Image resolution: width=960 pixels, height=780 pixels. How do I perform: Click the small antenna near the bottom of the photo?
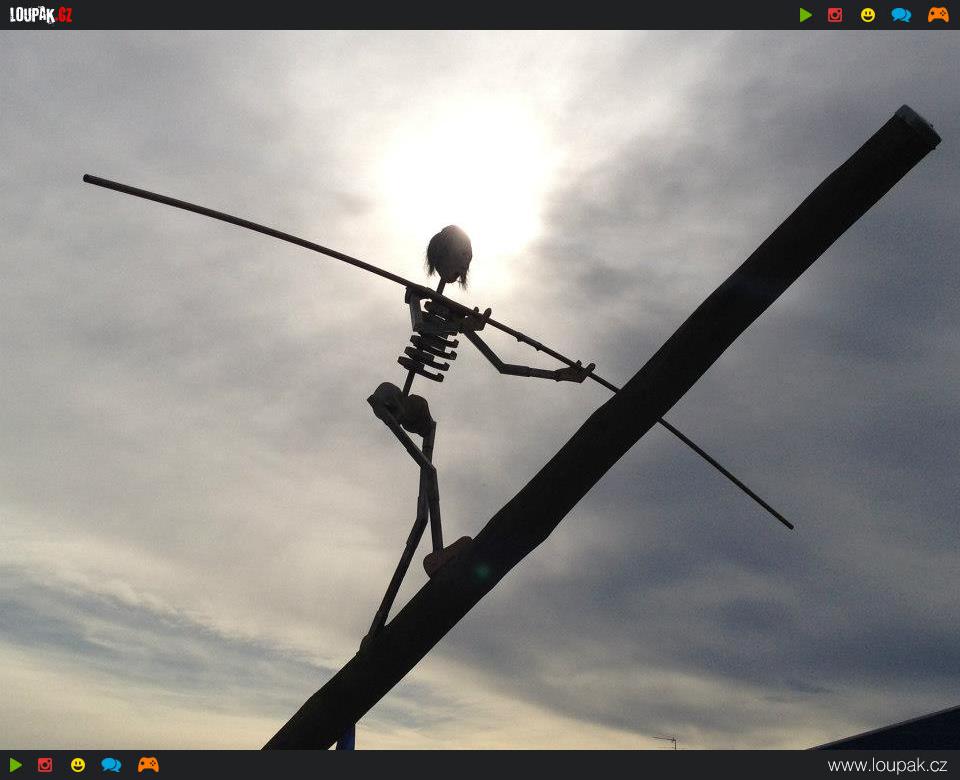coord(666,742)
